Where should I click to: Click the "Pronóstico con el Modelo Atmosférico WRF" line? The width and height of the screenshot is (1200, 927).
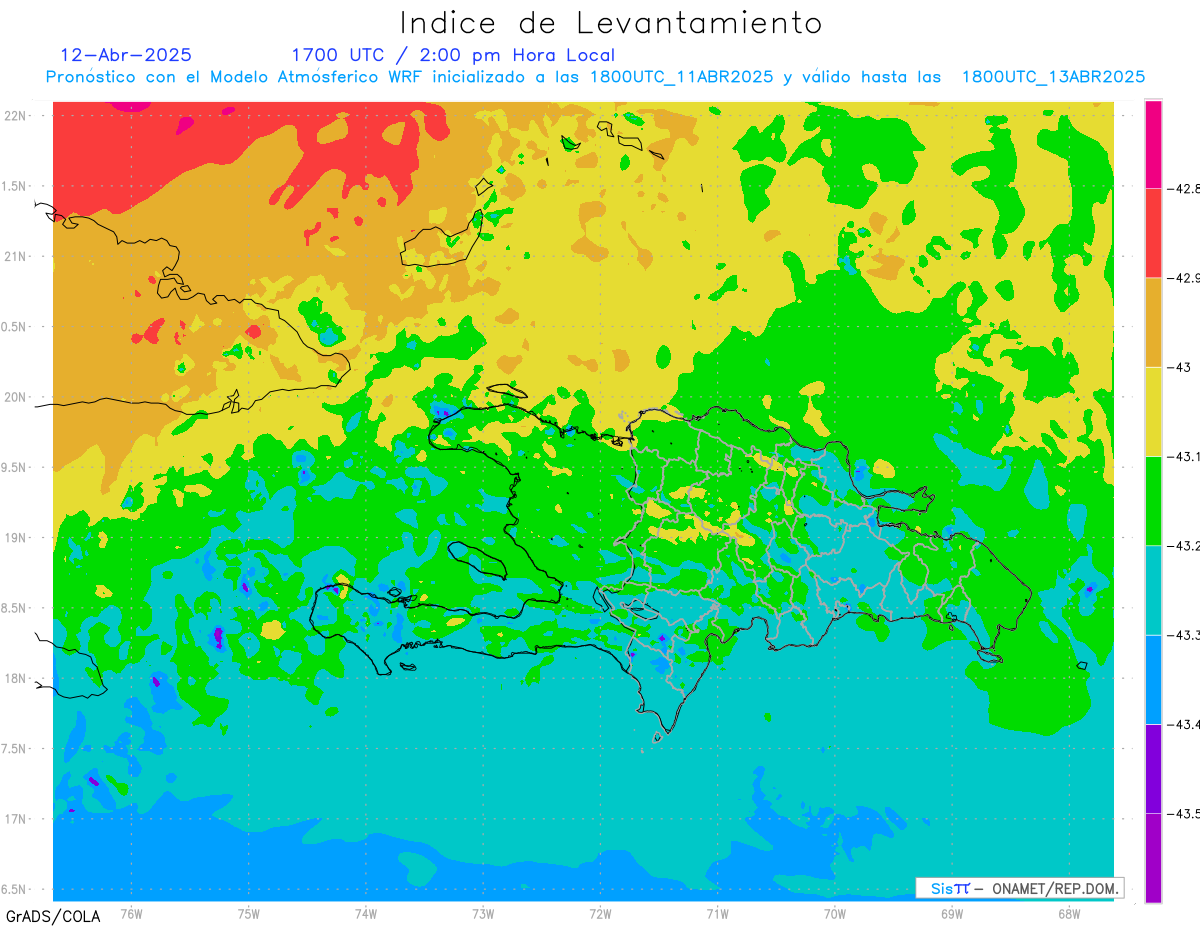click(x=595, y=77)
